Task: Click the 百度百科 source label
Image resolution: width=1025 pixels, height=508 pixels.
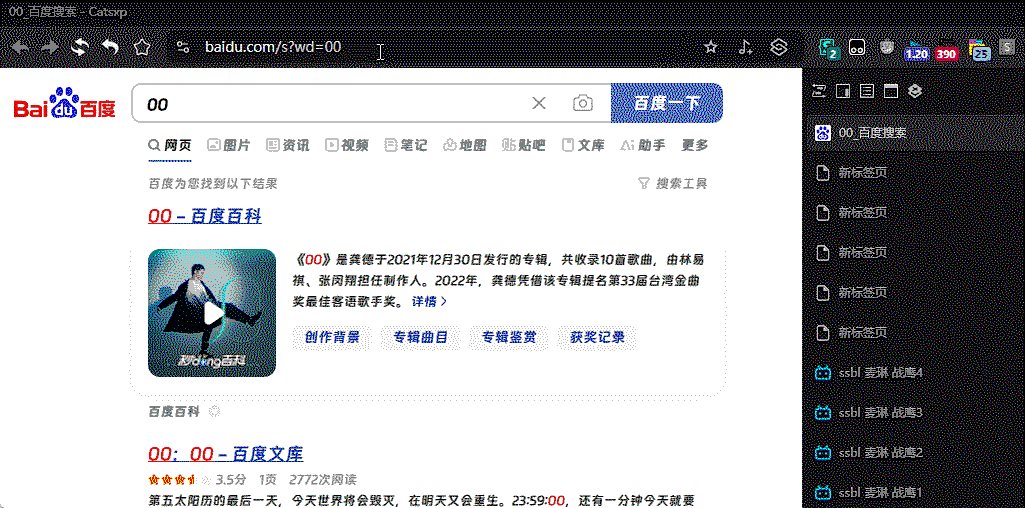Action: pyautogui.click(x=174, y=412)
